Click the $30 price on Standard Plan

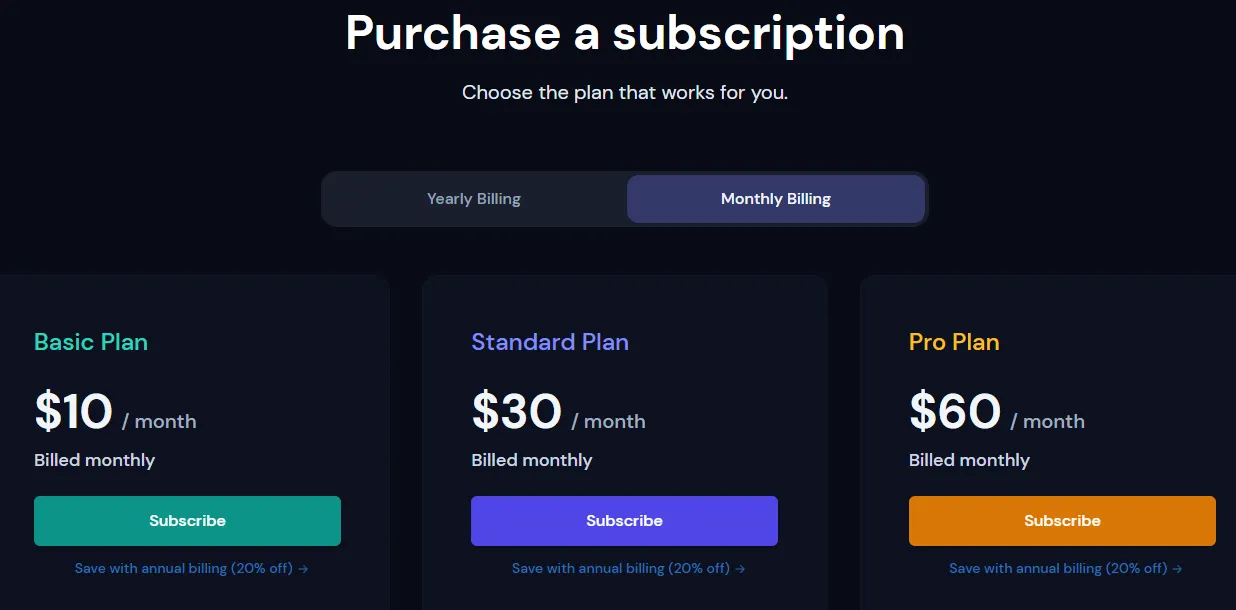516,411
